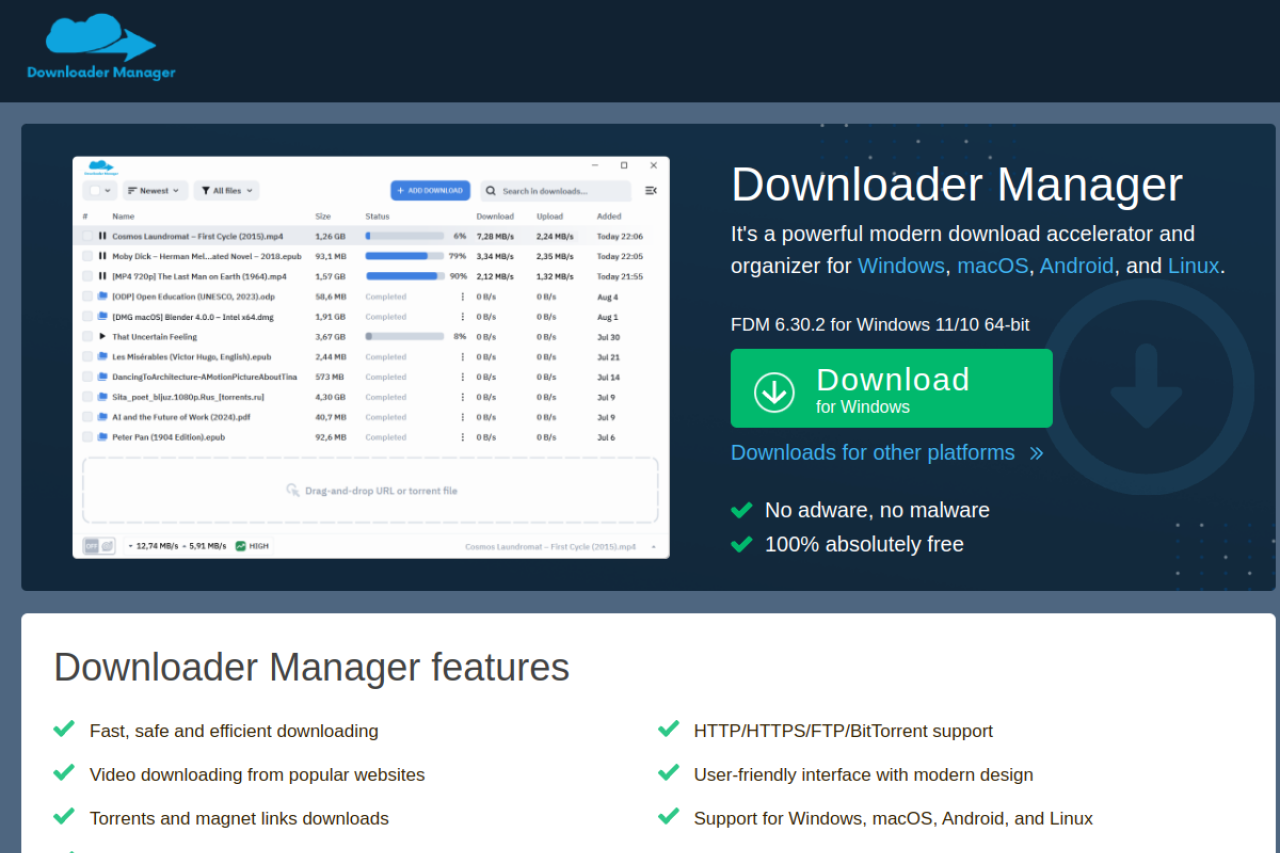Tick checkbox for Last Man on Earth row

(88, 276)
